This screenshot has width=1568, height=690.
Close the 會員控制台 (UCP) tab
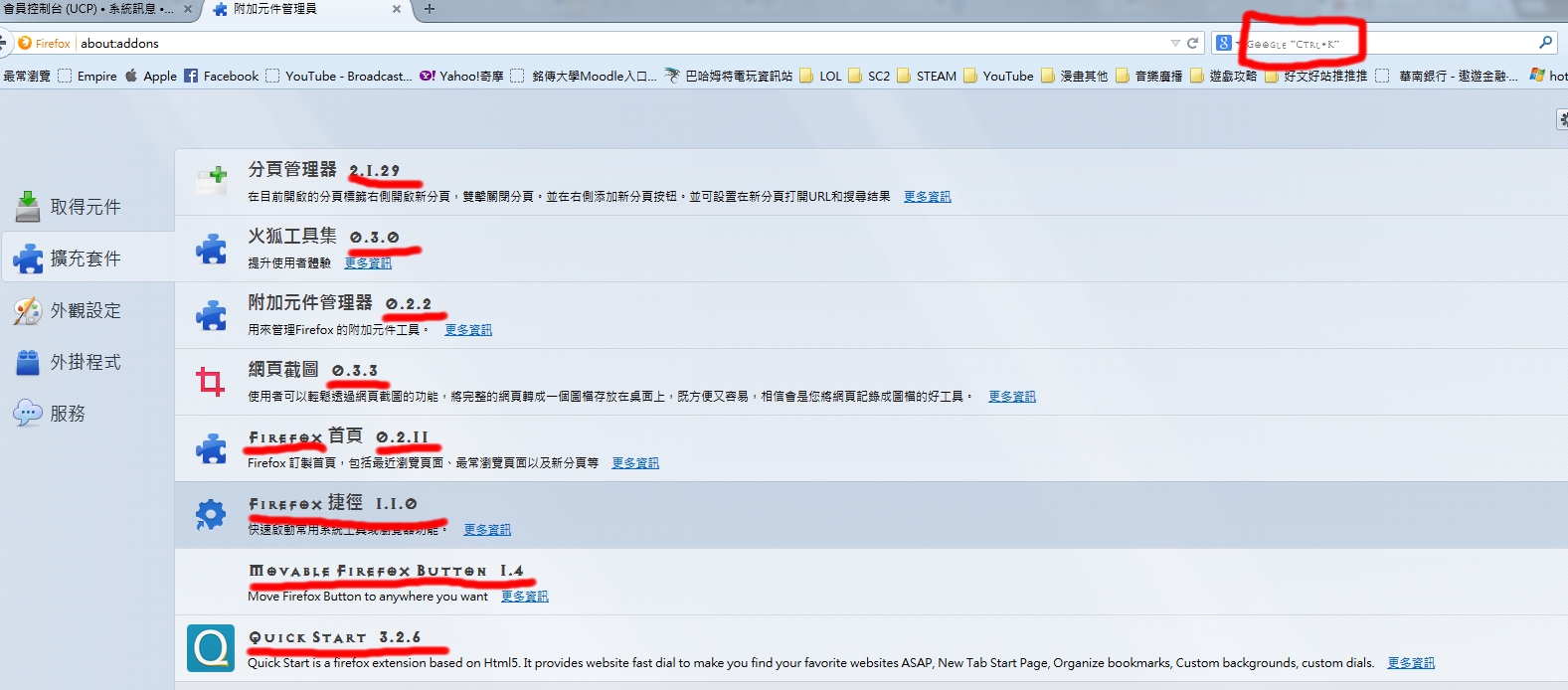(188, 9)
